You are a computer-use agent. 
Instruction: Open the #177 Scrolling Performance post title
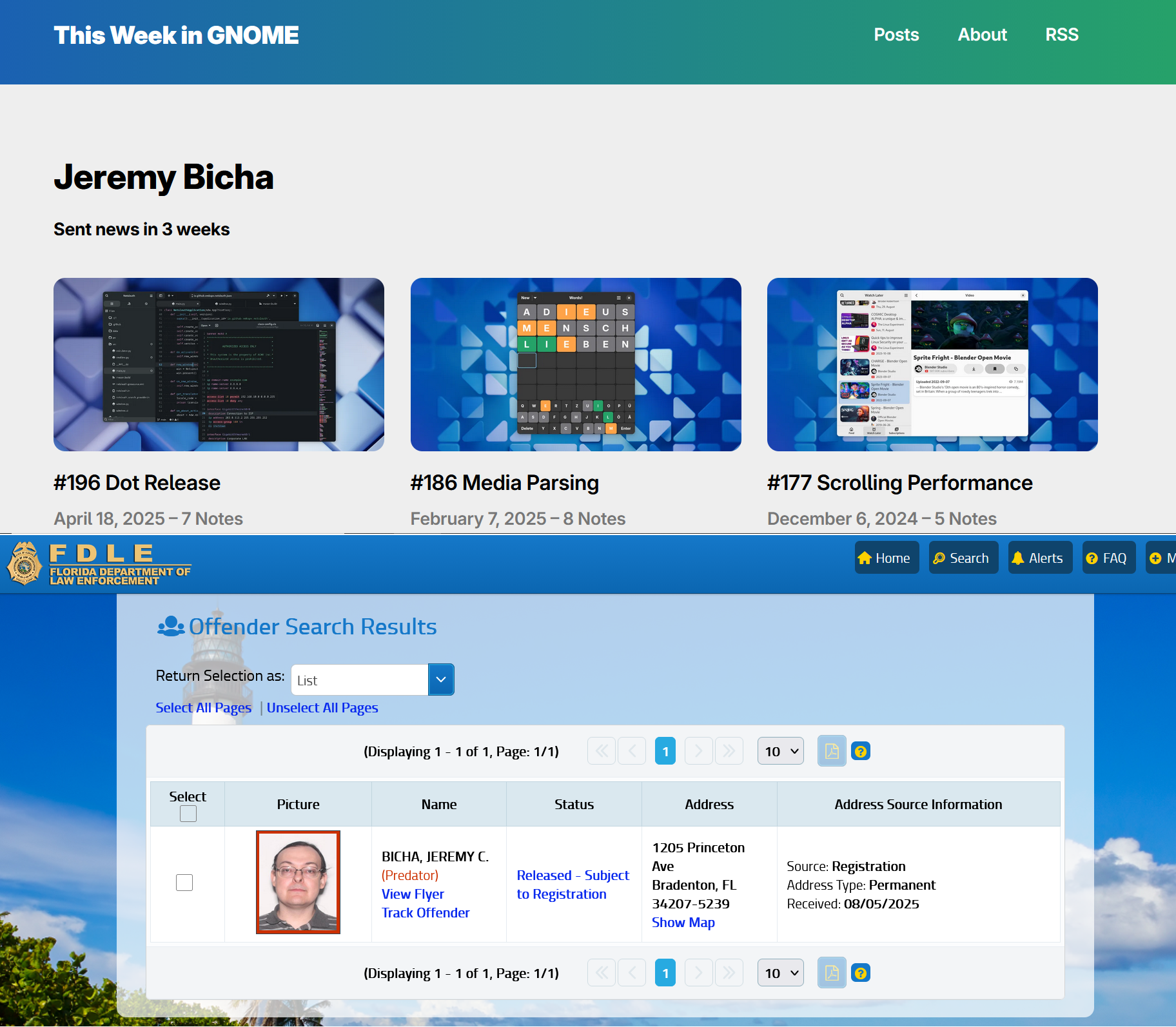900,483
